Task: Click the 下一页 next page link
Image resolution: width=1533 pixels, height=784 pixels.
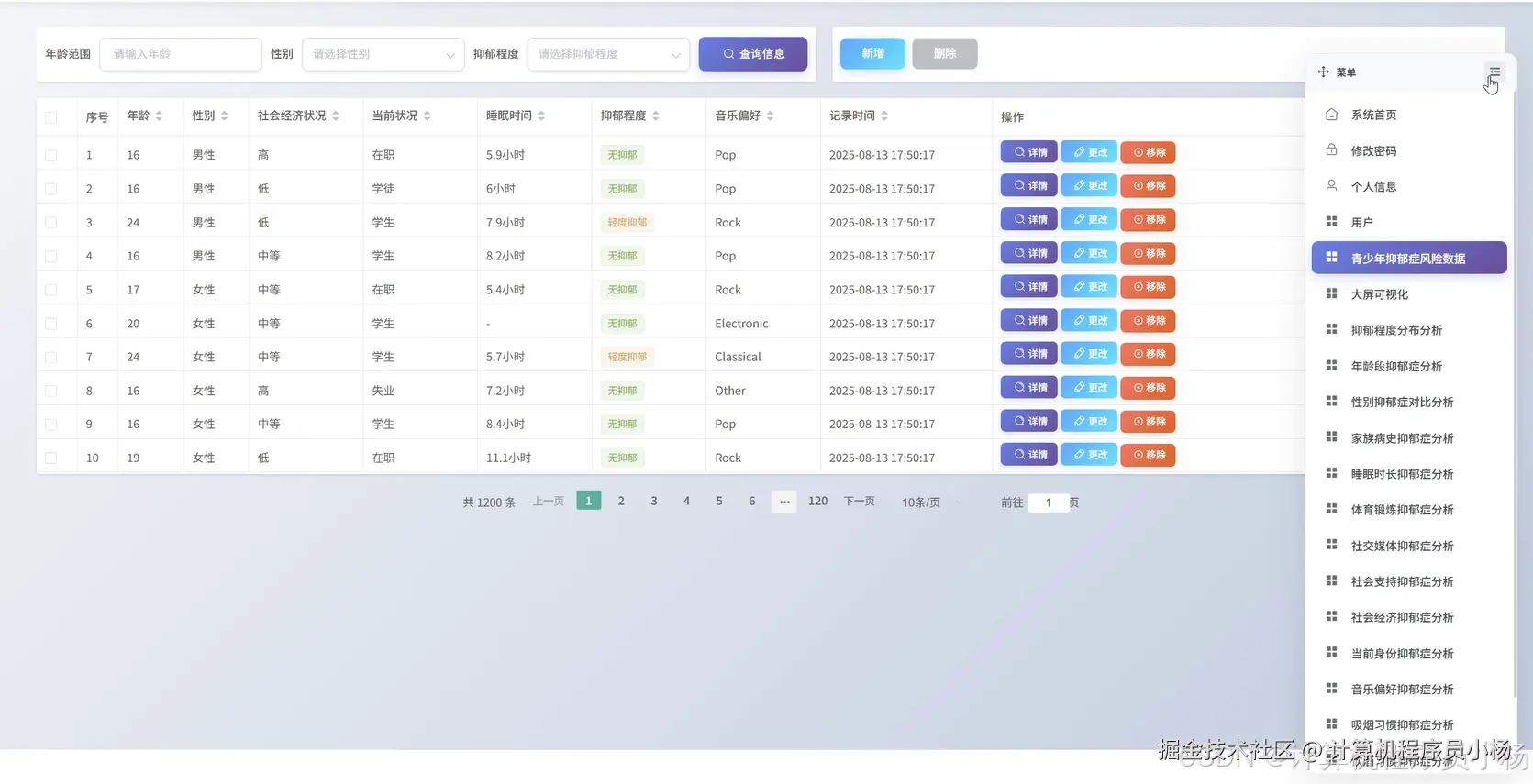Action: point(860,501)
